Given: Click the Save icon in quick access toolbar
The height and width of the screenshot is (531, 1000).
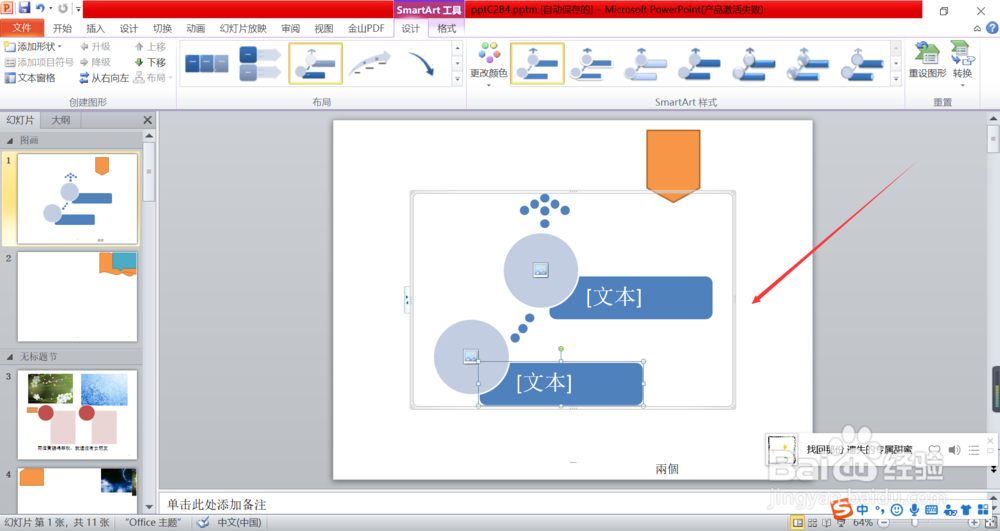Looking at the screenshot, I should 24,8.
